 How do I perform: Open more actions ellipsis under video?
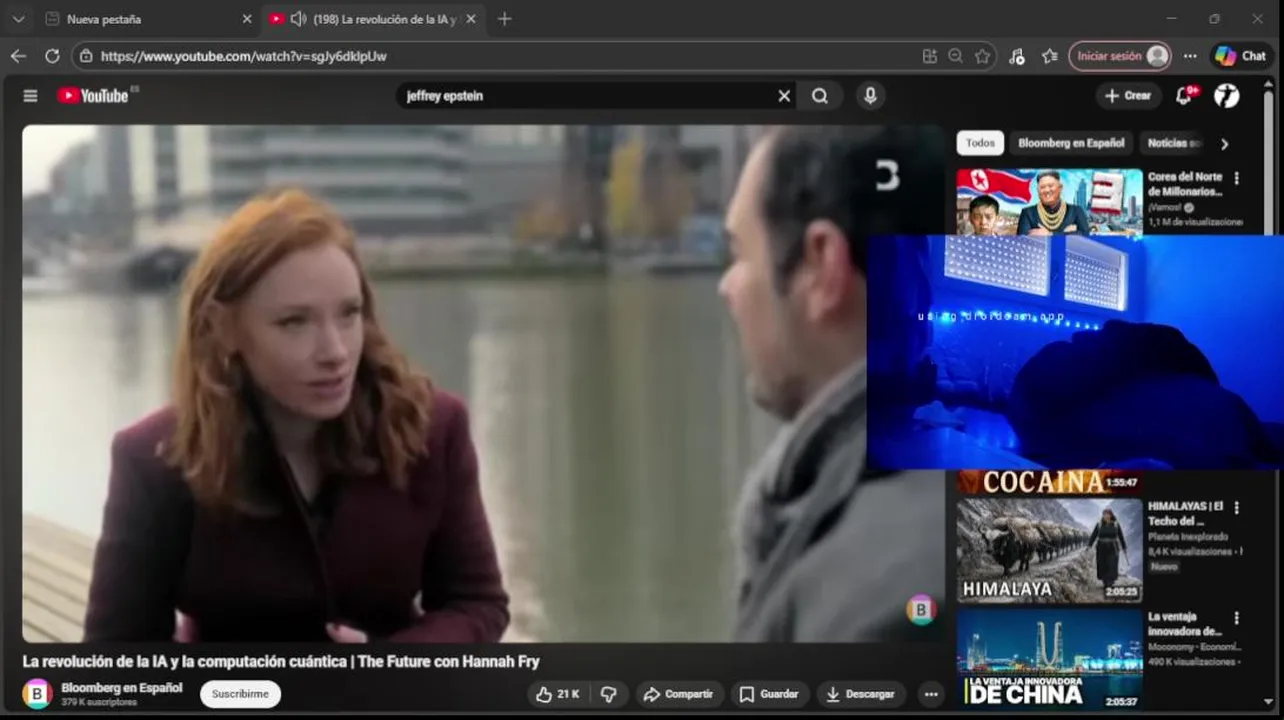point(931,694)
